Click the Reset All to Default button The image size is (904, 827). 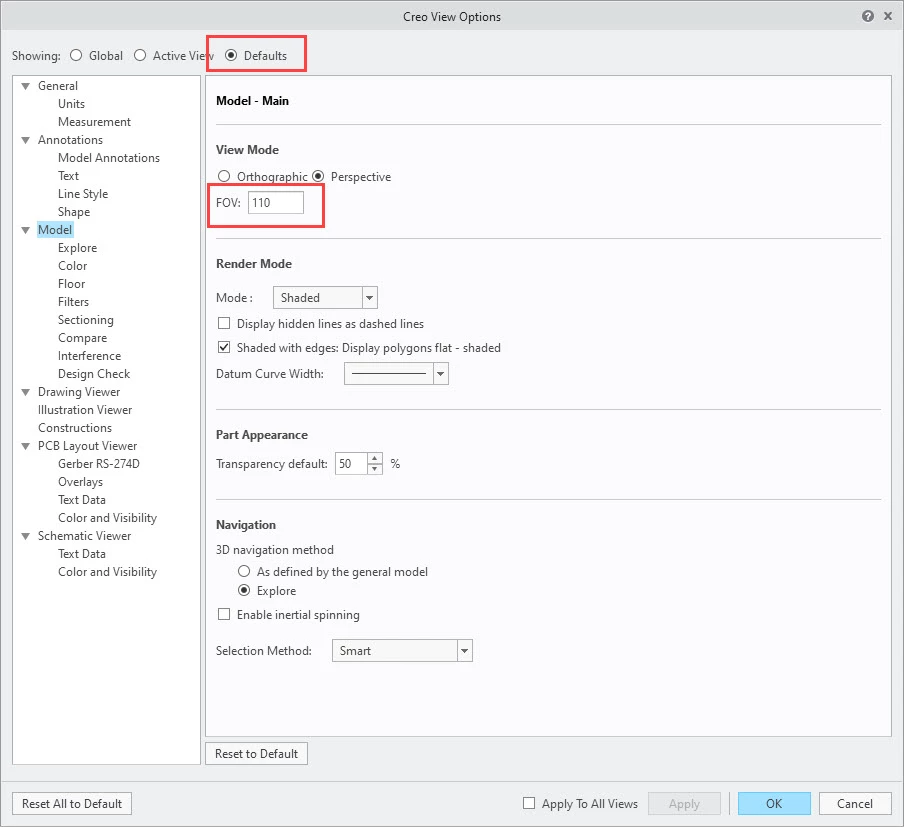click(x=72, y=803)
